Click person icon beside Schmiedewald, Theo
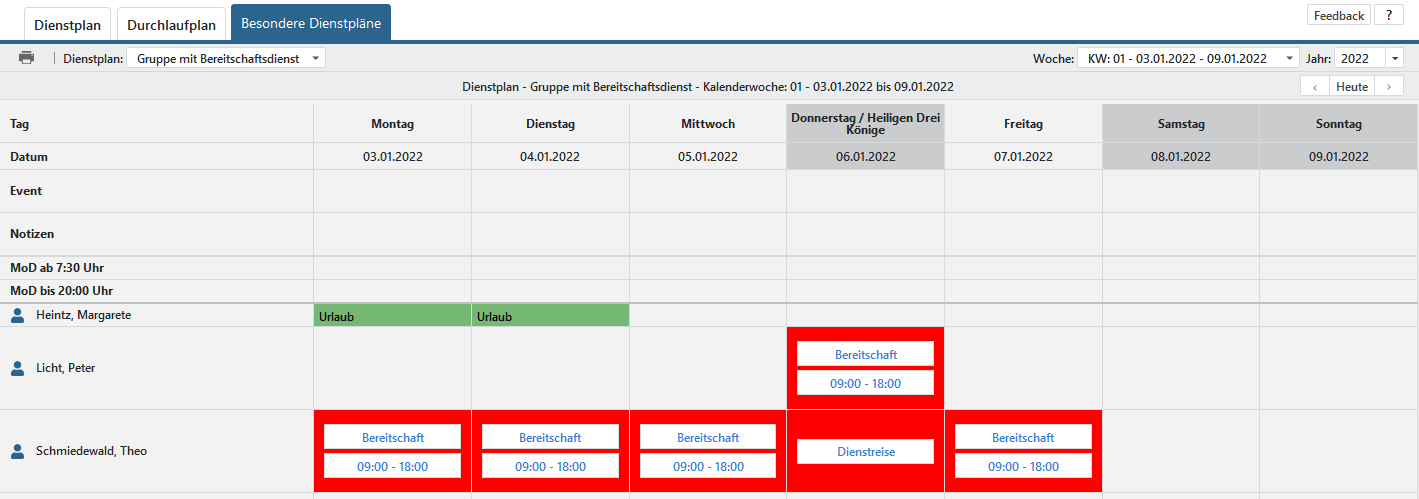1419x499 pixels. [x=18, y=451]
